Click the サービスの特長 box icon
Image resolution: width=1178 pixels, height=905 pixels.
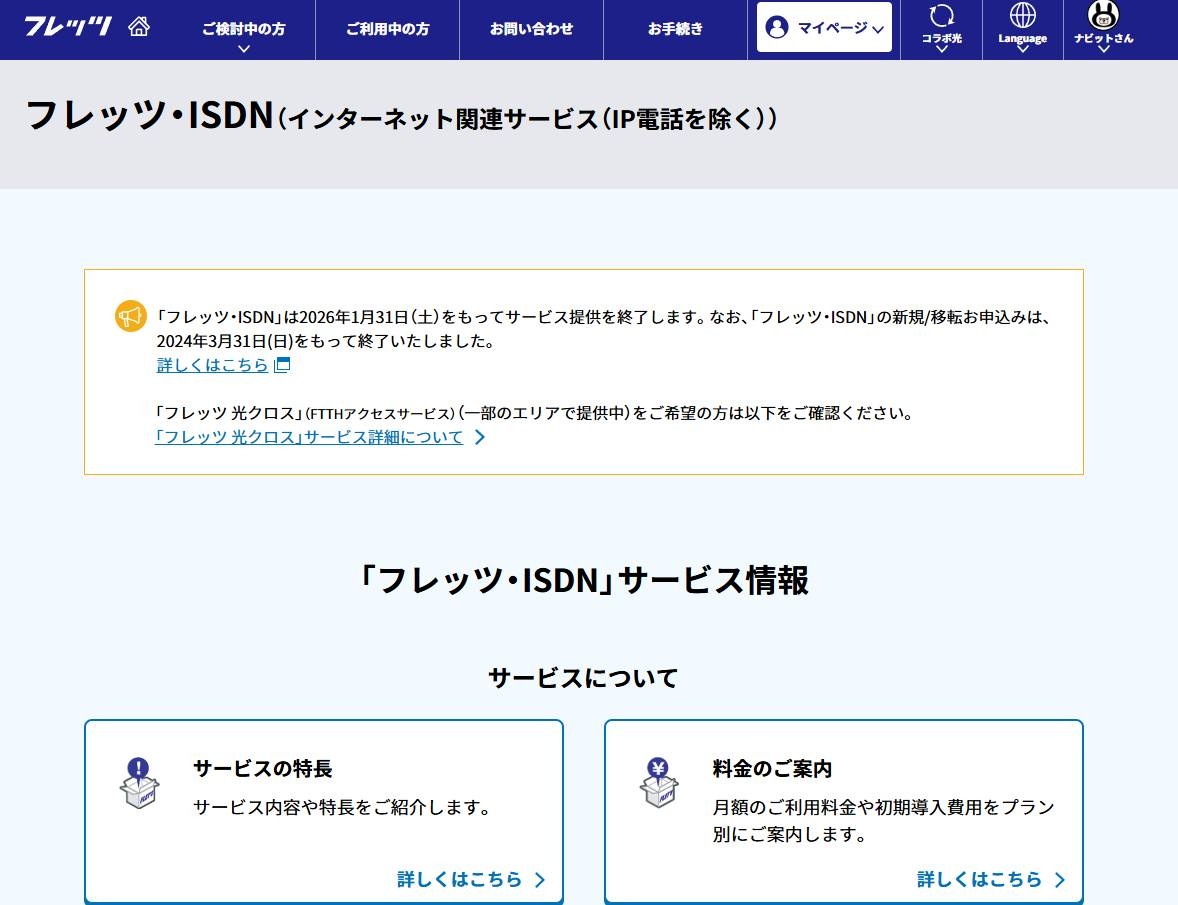click(139, 784)
